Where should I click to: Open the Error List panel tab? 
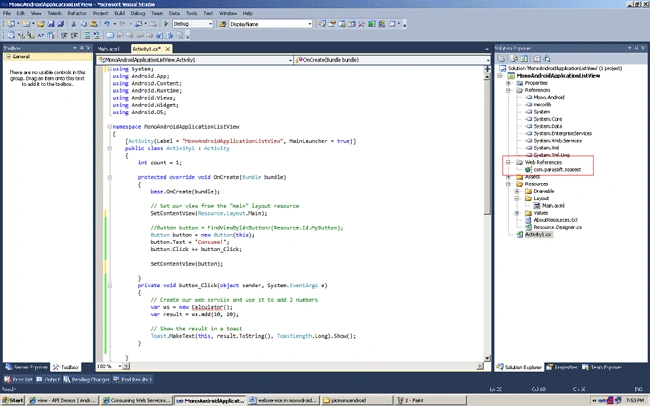18,379
